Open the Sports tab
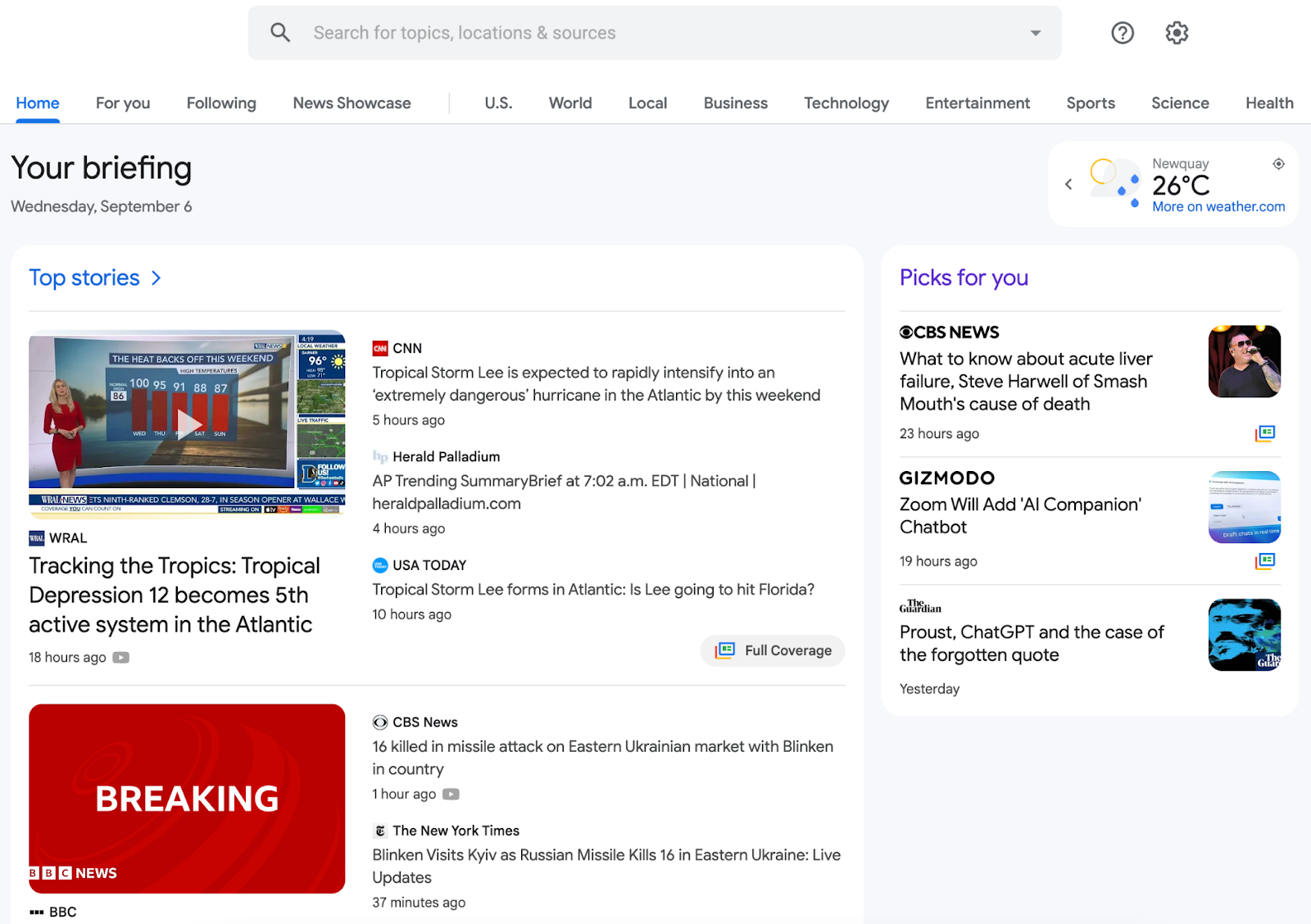Image resolution: width=1311 pixels, height=924 pixels. coord(1091,103)
